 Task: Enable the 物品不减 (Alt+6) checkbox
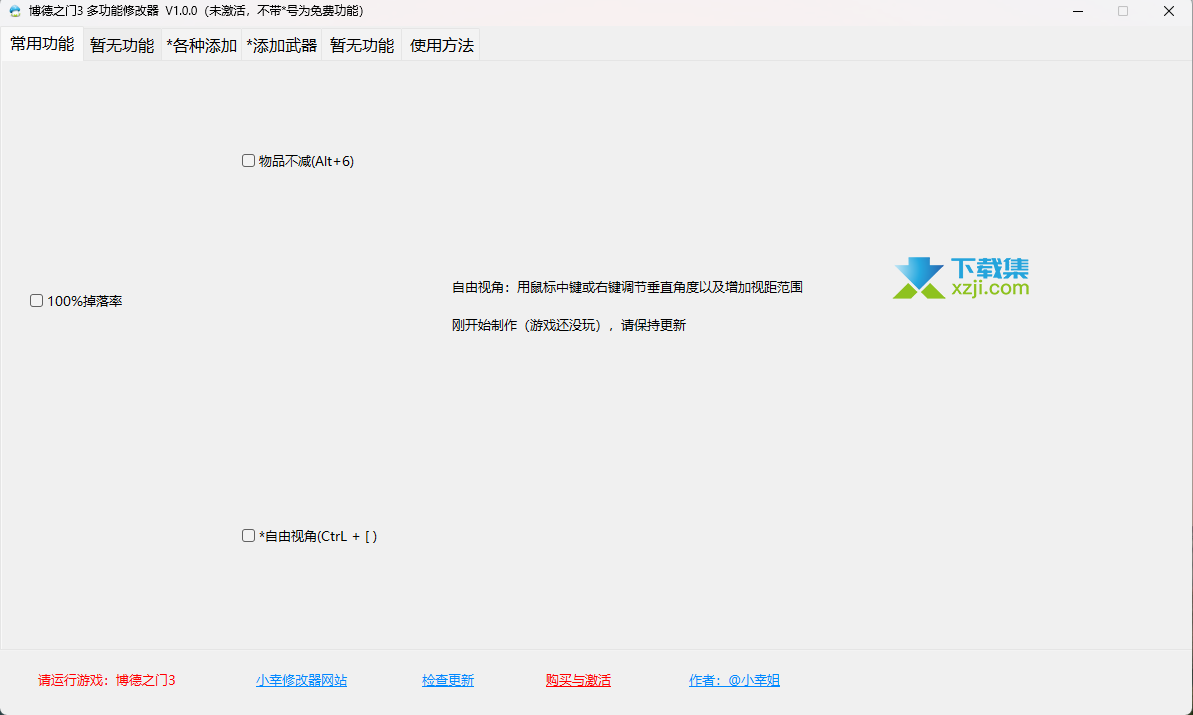tap(249, 161)
